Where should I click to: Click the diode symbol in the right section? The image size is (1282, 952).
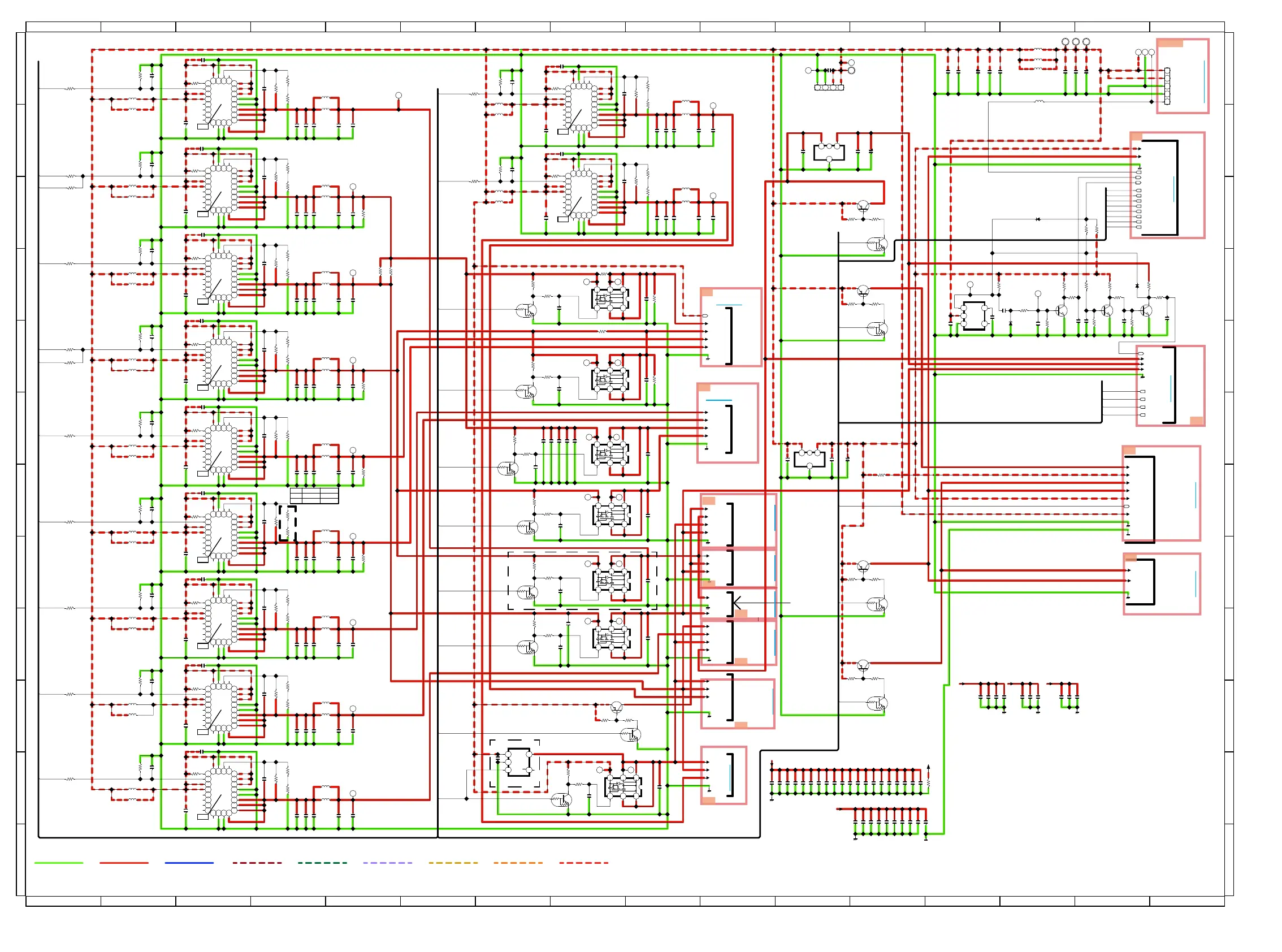click(x=1038, y=219)
